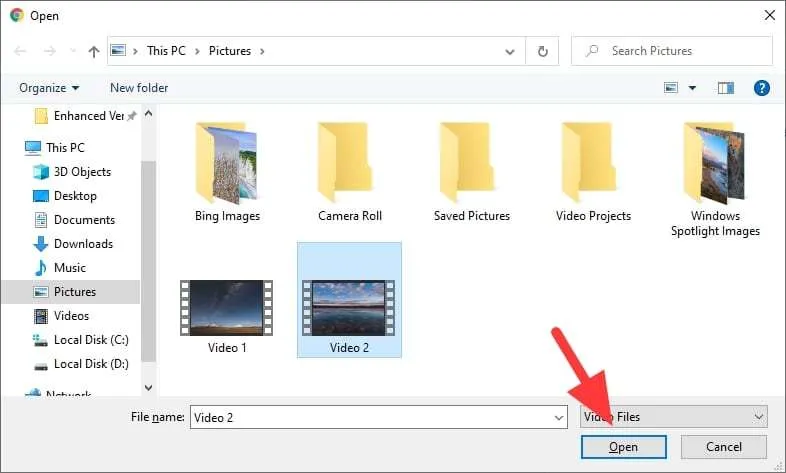This screenshot has height=473, width=786.
Task: Open Desktop in the sidebar
Action: click(x=65, y=196)
